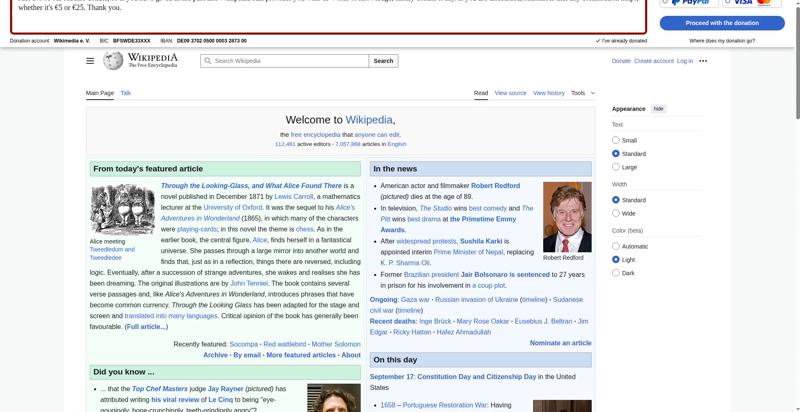The height and width of the screenshot is (412, 800).
Task: Focus the Search Wikipedia input field
Action: click(x=284, y=61)
